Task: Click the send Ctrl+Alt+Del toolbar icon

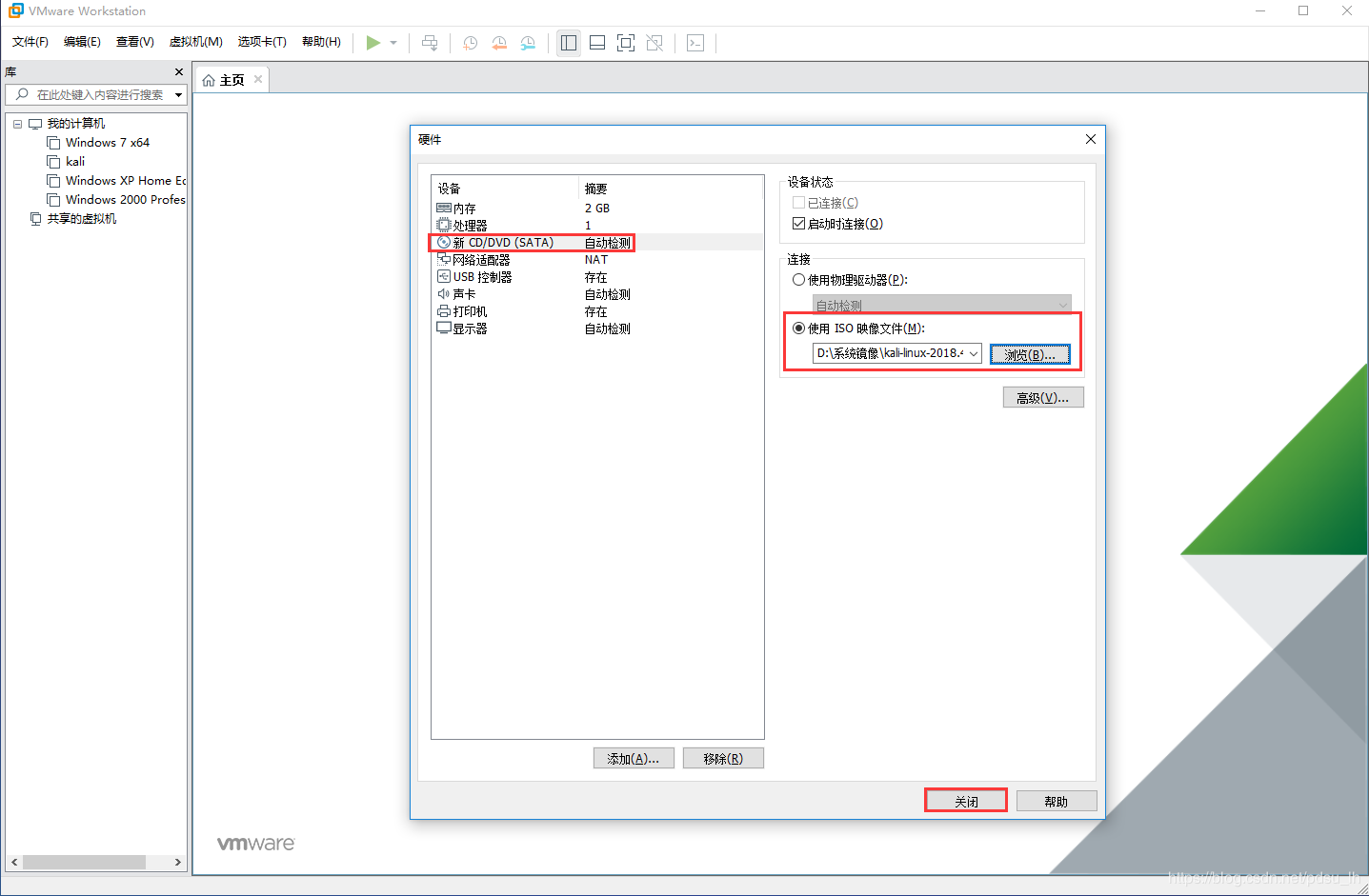Action: pyautogui.click(x=430, y=43)
